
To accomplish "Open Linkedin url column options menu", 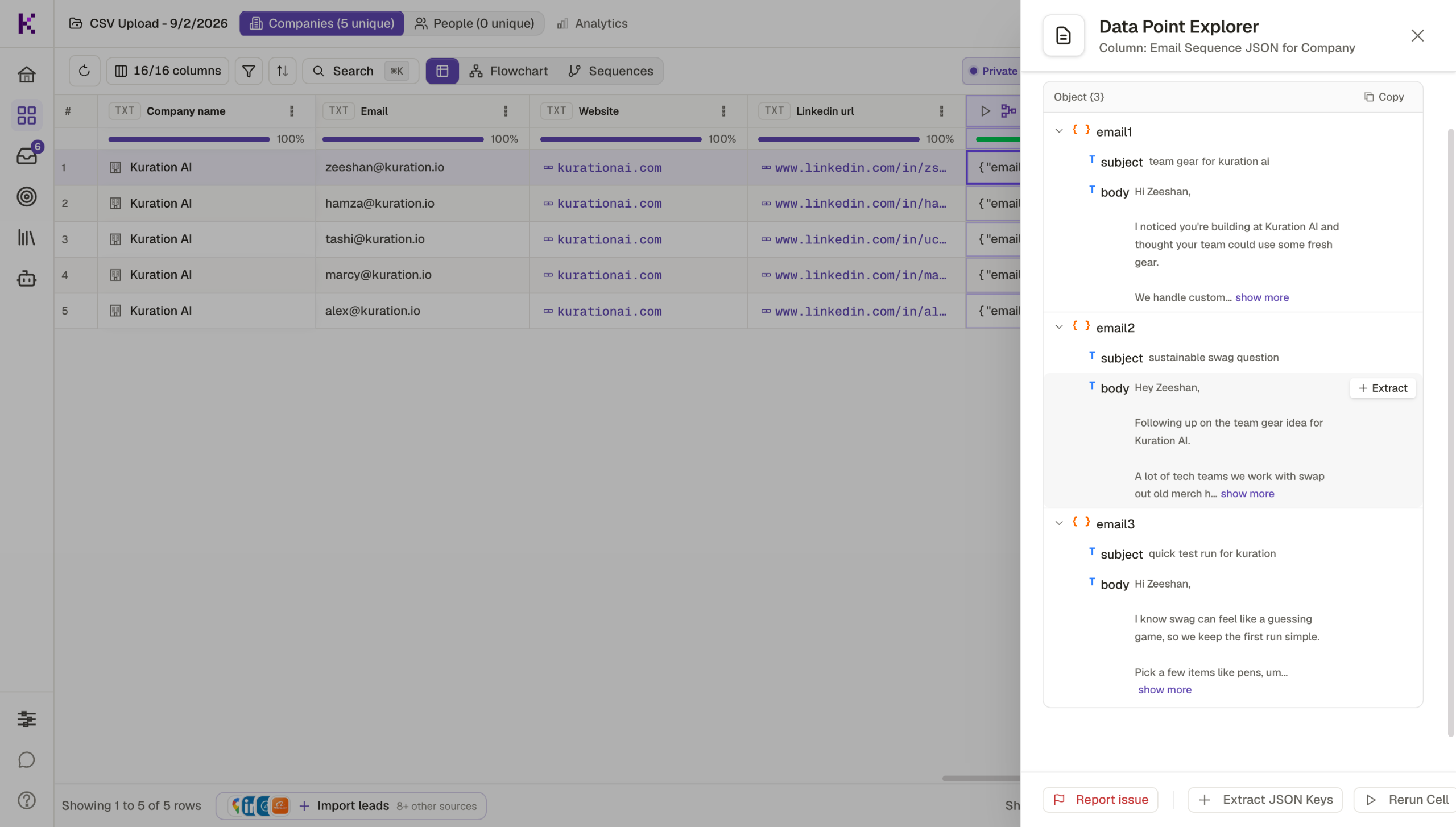I will [x=941, y=111].
